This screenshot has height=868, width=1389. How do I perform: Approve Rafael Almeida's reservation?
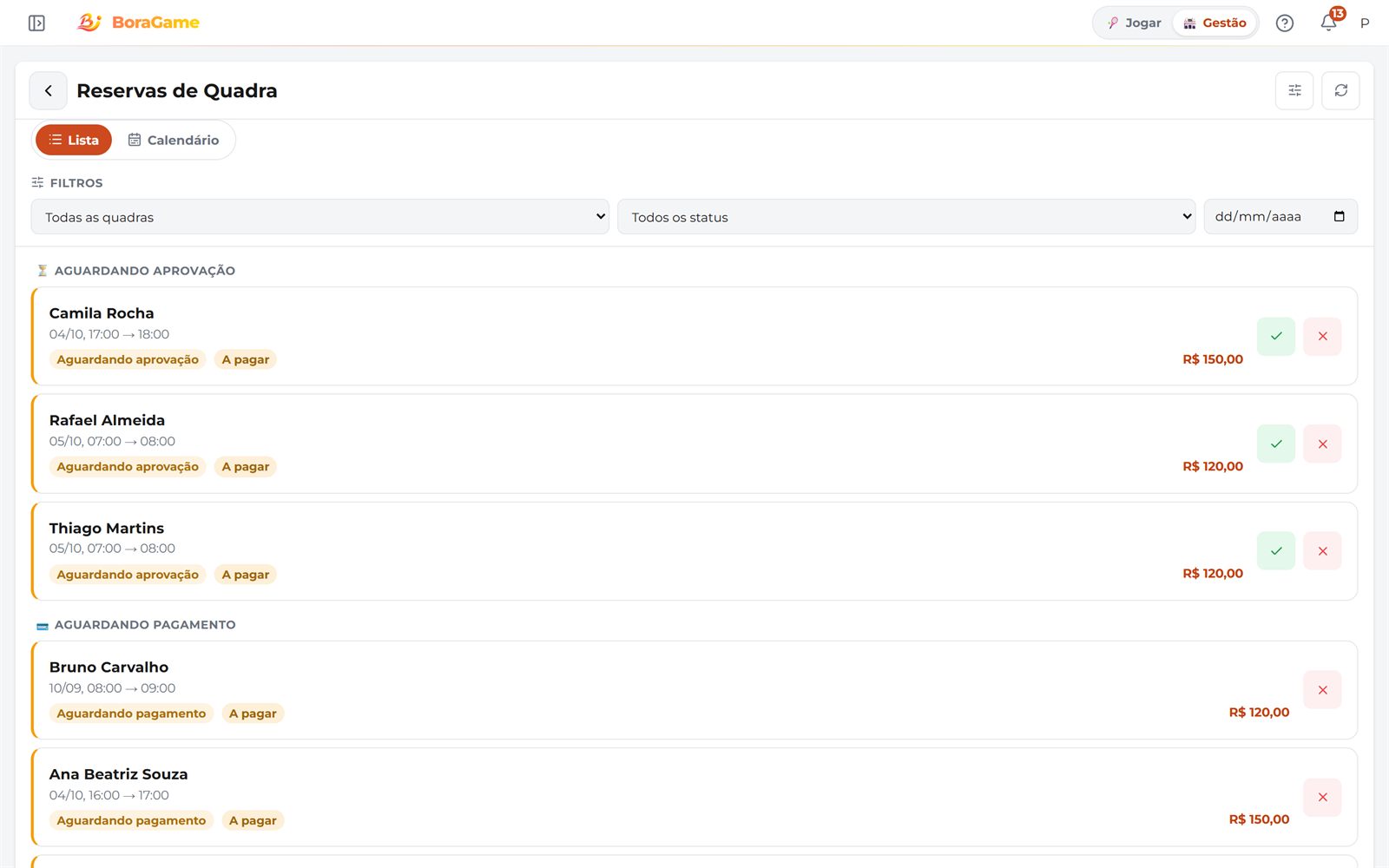tap(1276, 444)
